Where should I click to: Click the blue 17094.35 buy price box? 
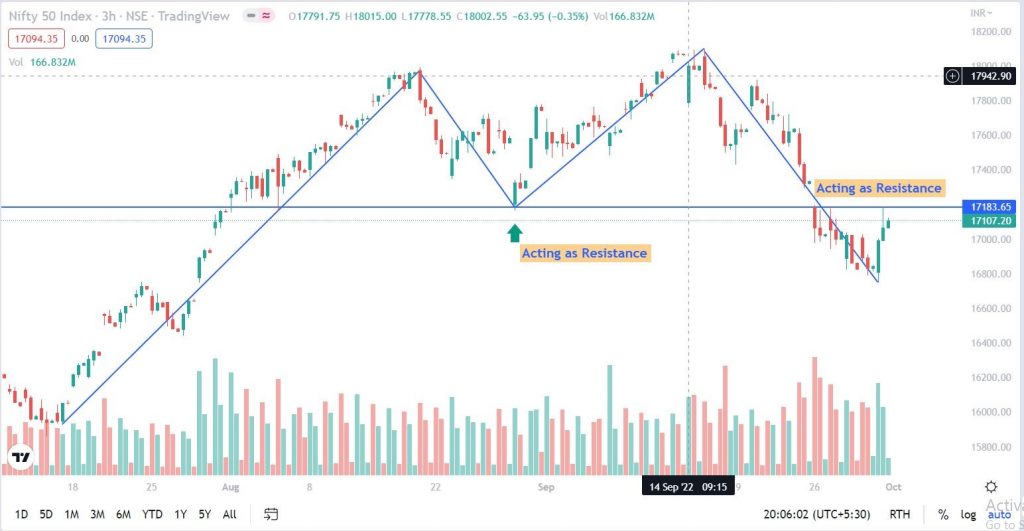click(x=124, y=39)
